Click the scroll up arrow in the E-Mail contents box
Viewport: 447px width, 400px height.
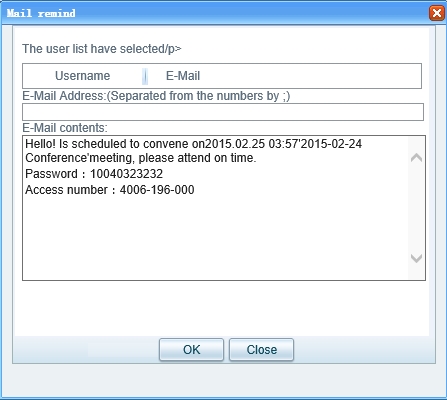pyautogui.click(x=416, y=157)
